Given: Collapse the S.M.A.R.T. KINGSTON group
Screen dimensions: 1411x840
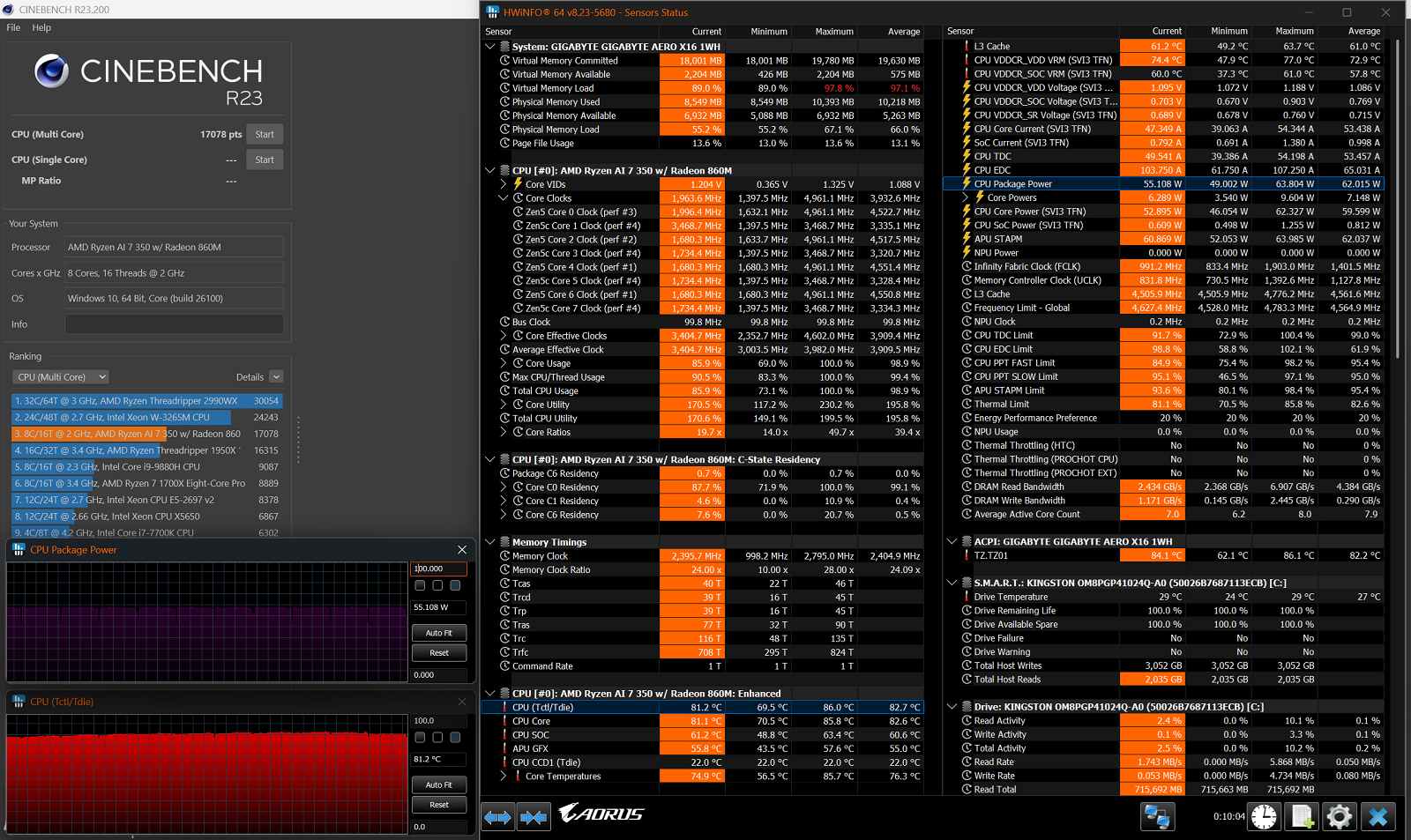Looking at the screenshot, I should 952,583.
